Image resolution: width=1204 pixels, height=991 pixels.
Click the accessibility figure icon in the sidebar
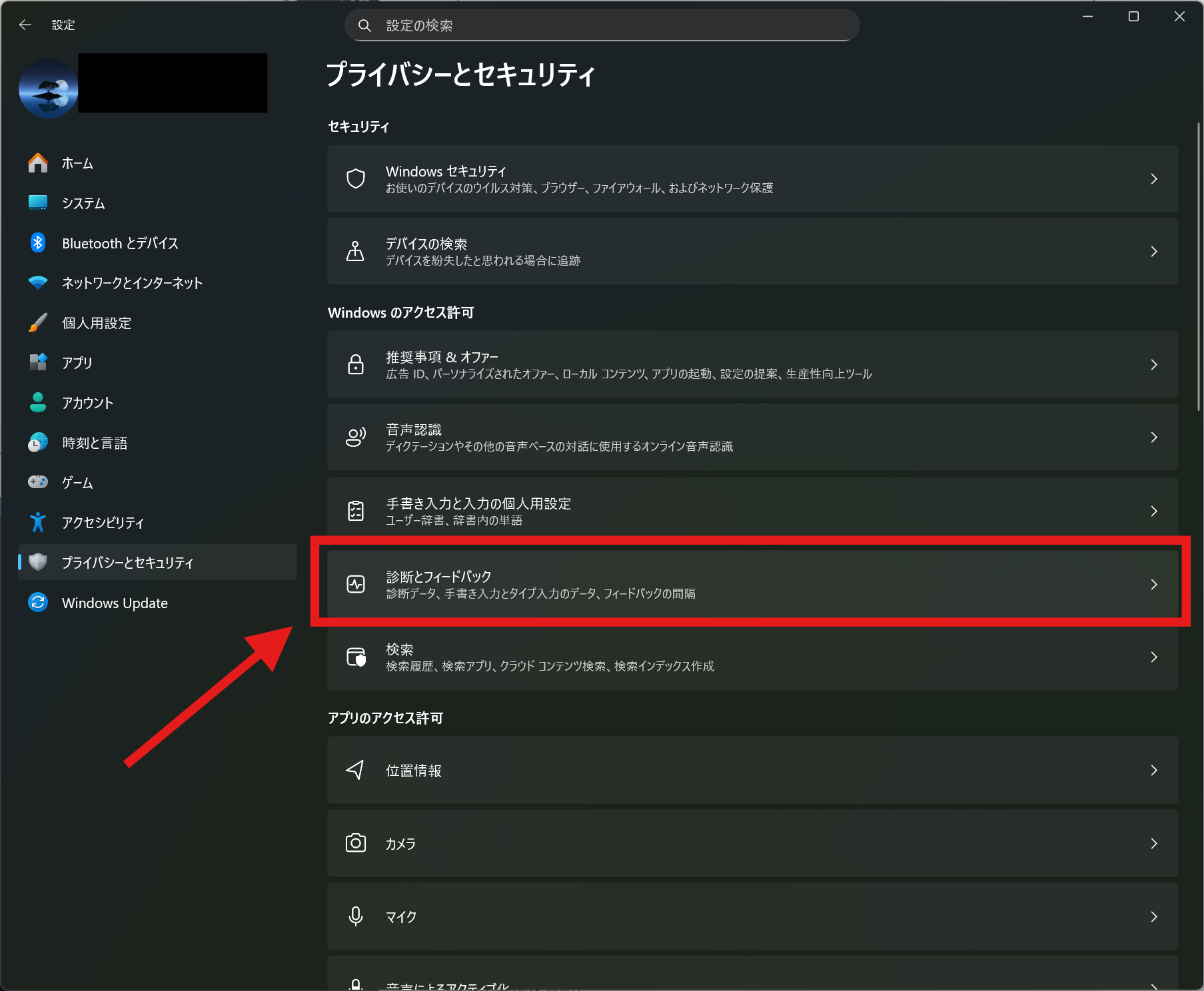coord(38,522)
